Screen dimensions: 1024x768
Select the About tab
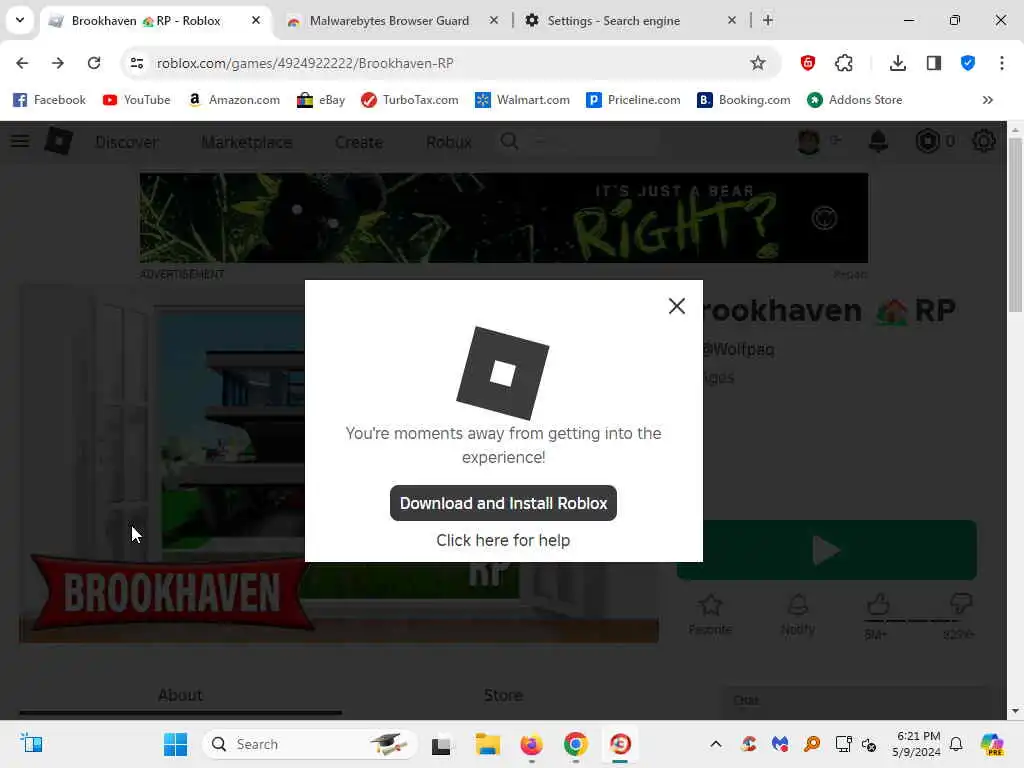point(180,695)
